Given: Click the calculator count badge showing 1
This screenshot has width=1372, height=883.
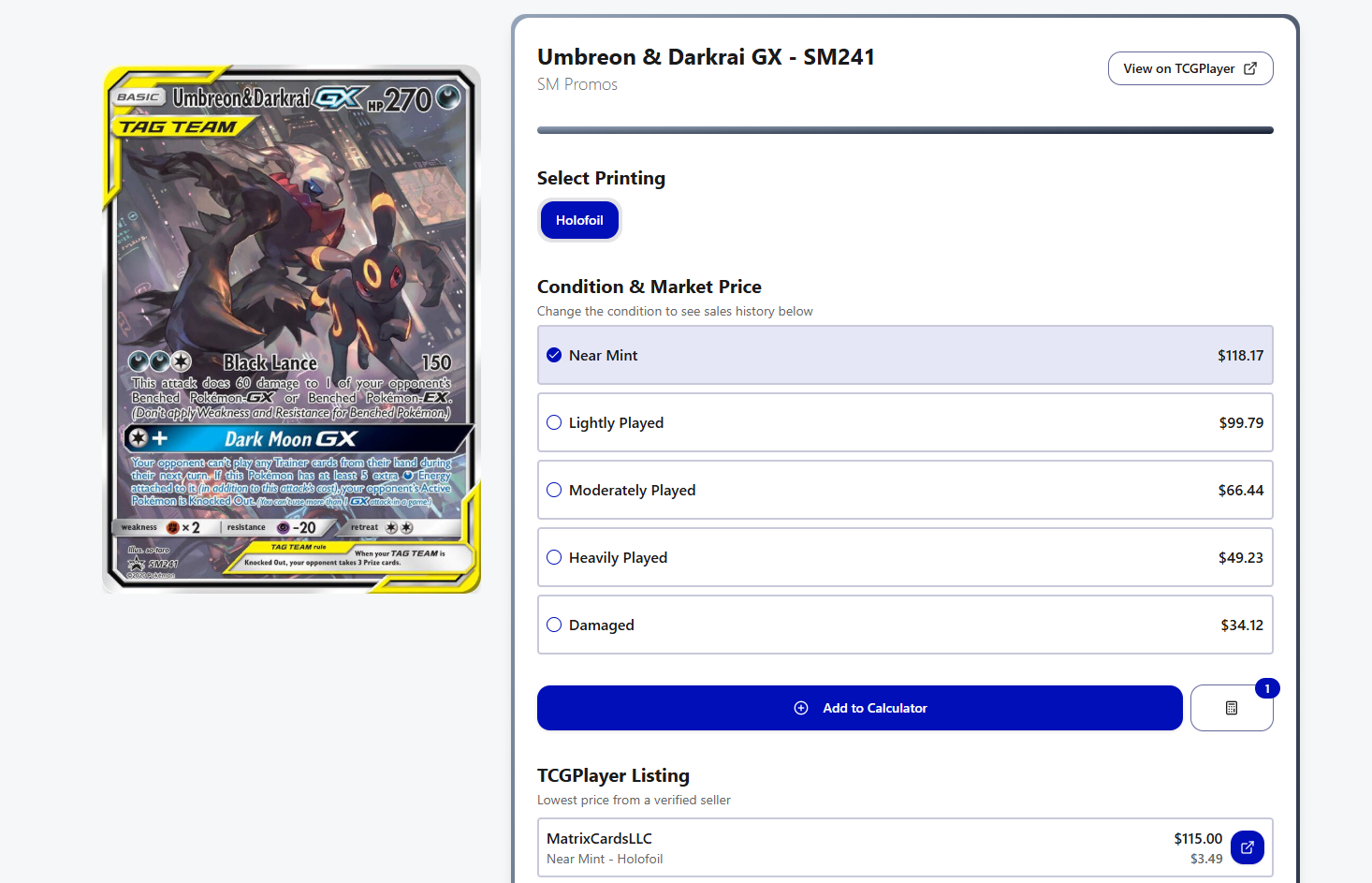Looking at the screenshot, I should click(1267, 688).
